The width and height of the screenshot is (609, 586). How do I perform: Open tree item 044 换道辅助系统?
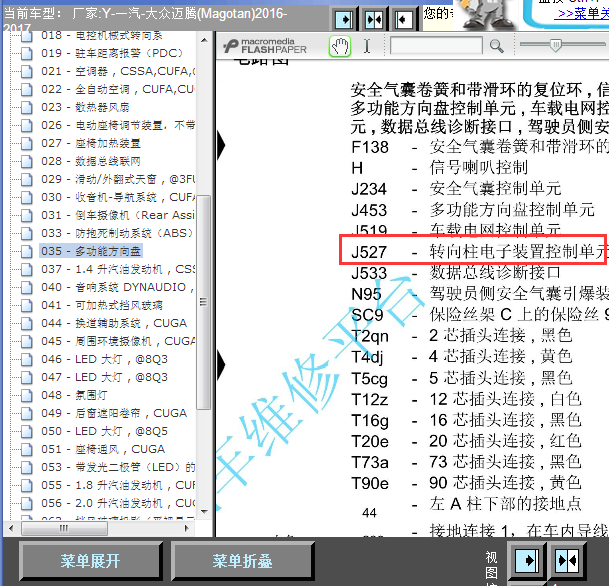pos(114,323)
